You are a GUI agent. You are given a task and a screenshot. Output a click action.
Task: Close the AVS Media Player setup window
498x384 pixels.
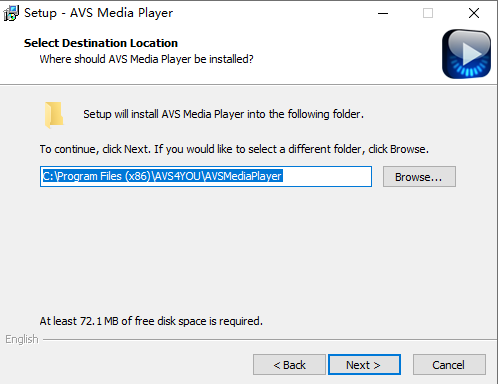[x=474, y=13]
